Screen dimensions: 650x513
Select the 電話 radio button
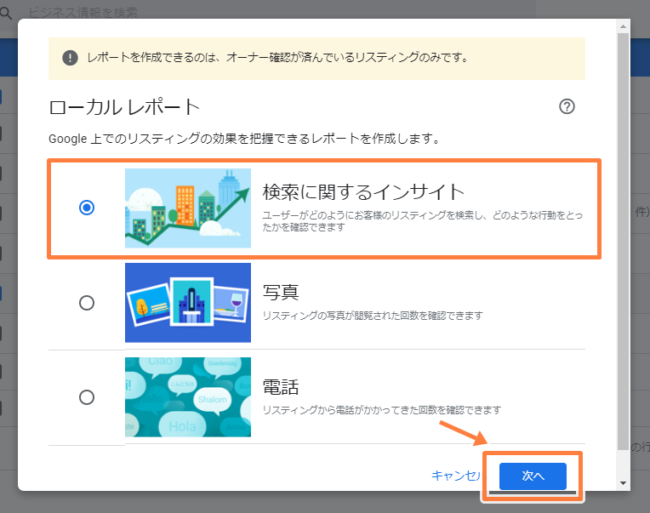(x=87, y=397)
